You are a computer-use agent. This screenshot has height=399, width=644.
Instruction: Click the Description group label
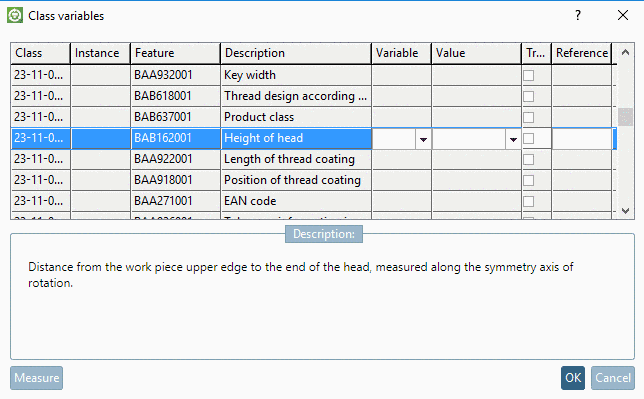point(324,234)
